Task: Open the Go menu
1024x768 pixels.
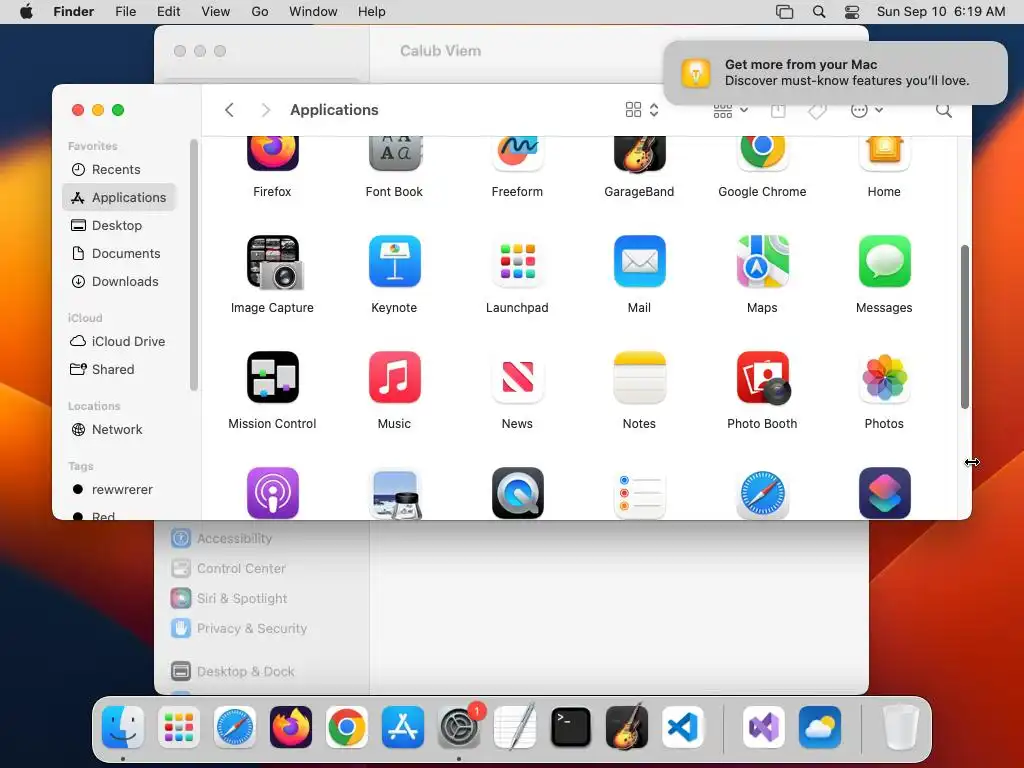Action: [x=260, y=12]
